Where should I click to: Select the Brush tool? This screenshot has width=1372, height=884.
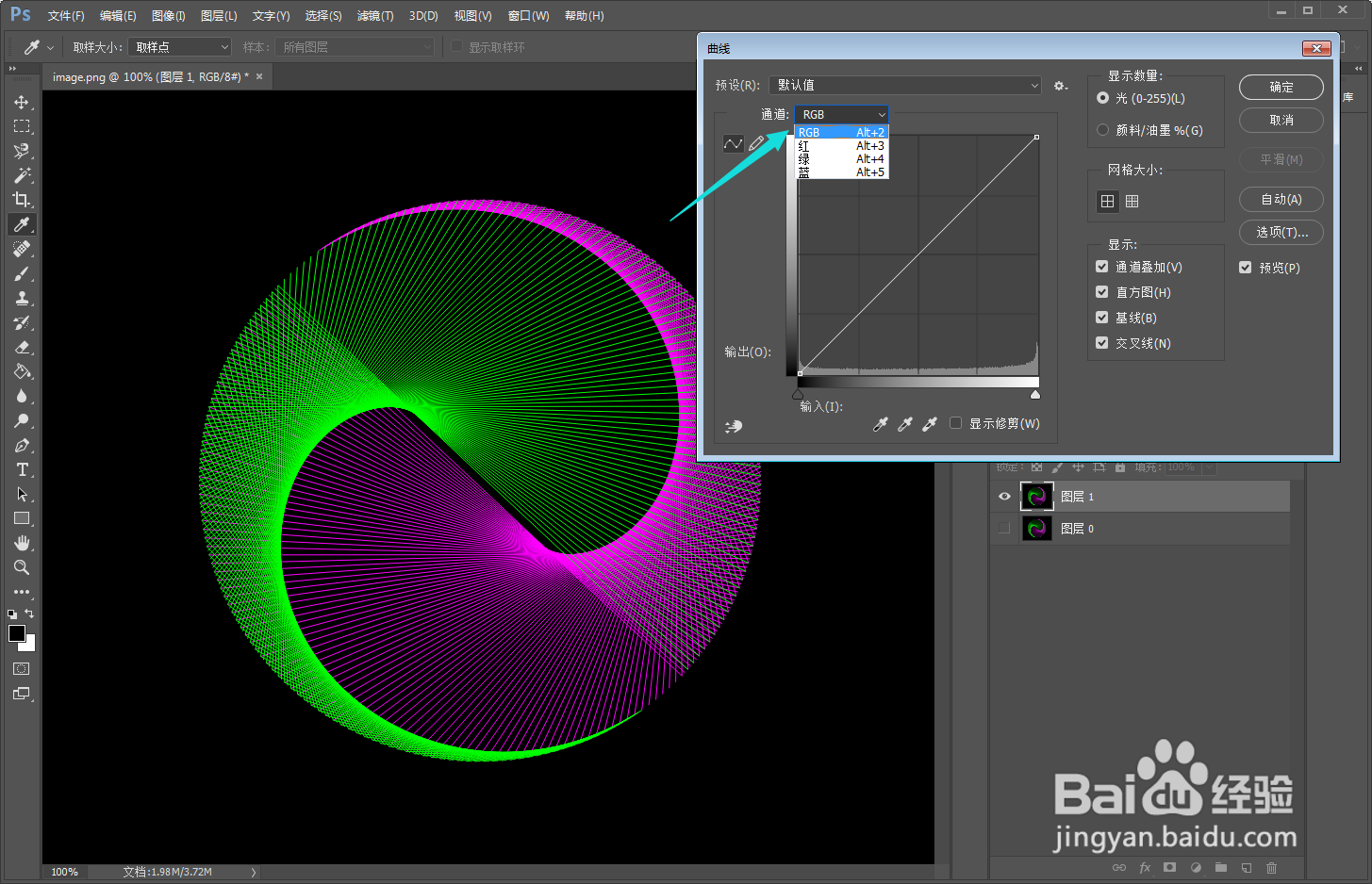(x=22, y=273)
